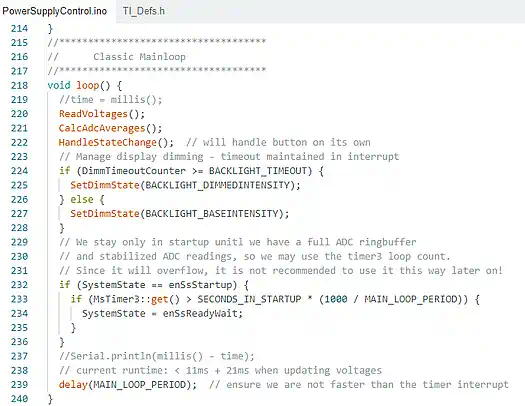Click the commented Serial.println line
The width and height of the screenshot is (525, 406).
[157, 356]
